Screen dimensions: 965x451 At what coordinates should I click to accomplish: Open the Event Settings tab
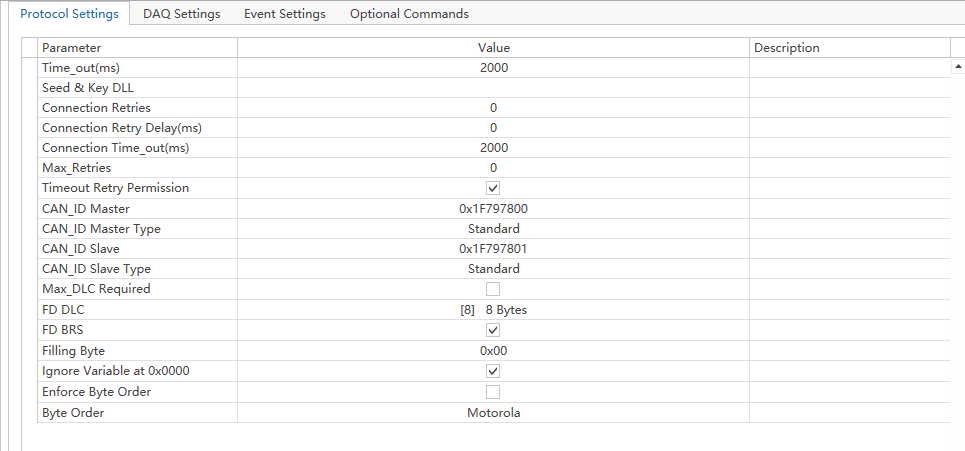[x=284, y=14]
